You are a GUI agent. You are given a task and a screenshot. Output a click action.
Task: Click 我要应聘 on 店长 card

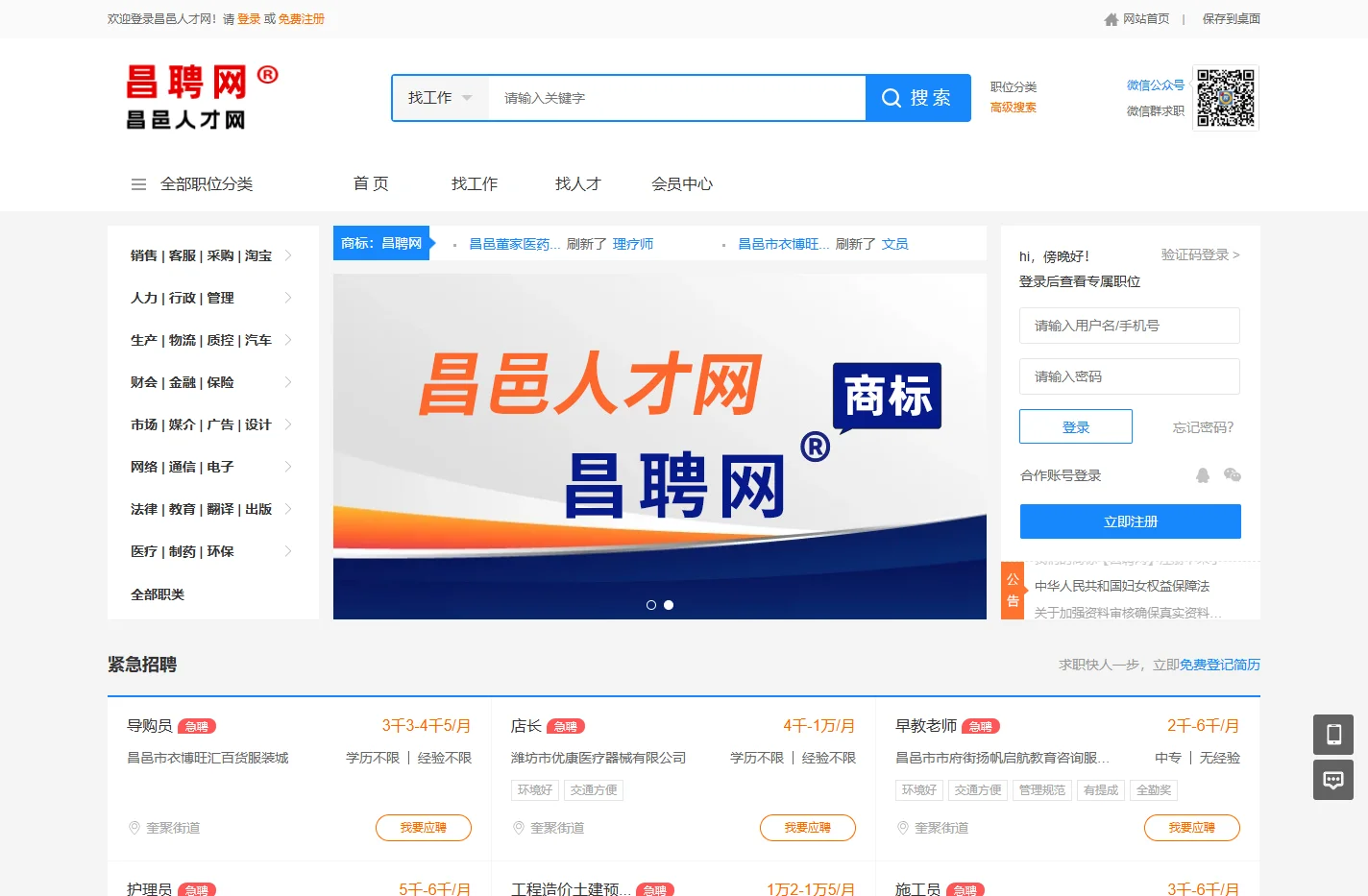click(808, 828)
